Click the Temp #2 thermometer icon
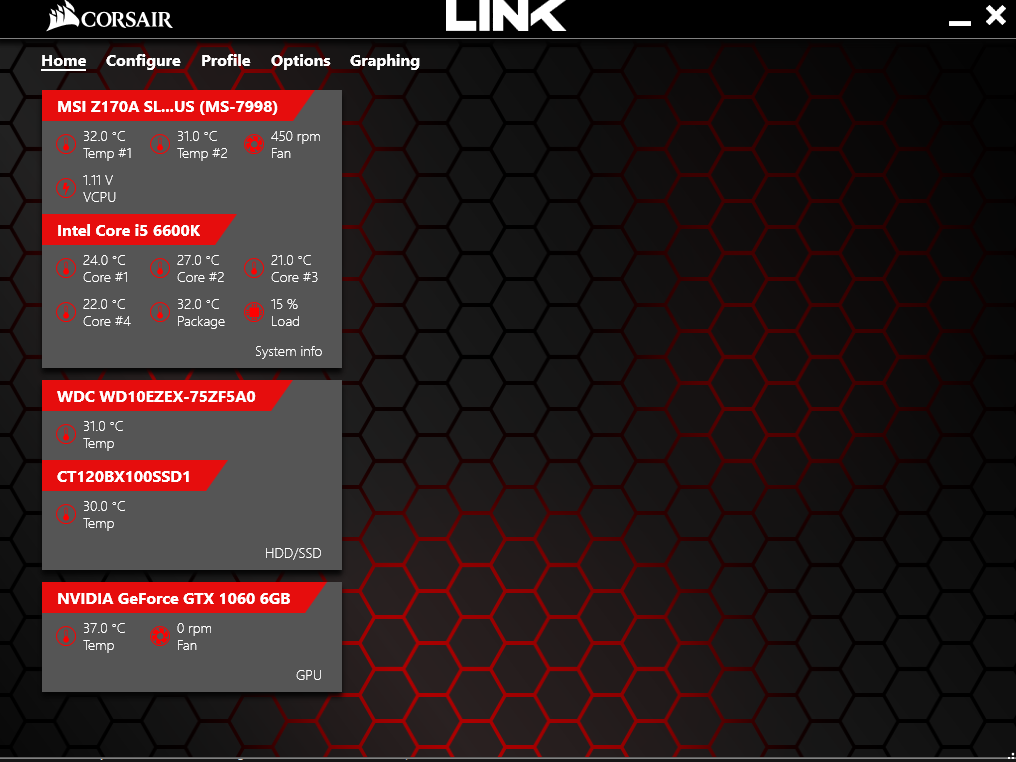Image resolution: width=1016 pixels, height=762 pixels. point(159,144)
